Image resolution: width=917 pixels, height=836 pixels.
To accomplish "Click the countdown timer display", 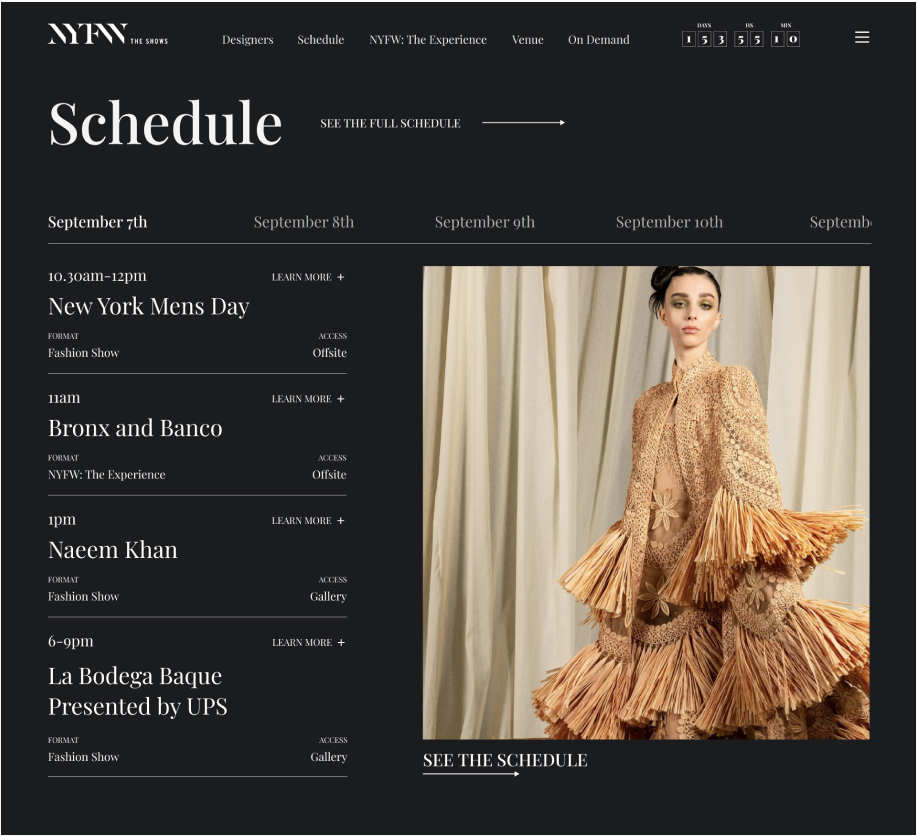I will pyautogui.click(x=740, y=38).
